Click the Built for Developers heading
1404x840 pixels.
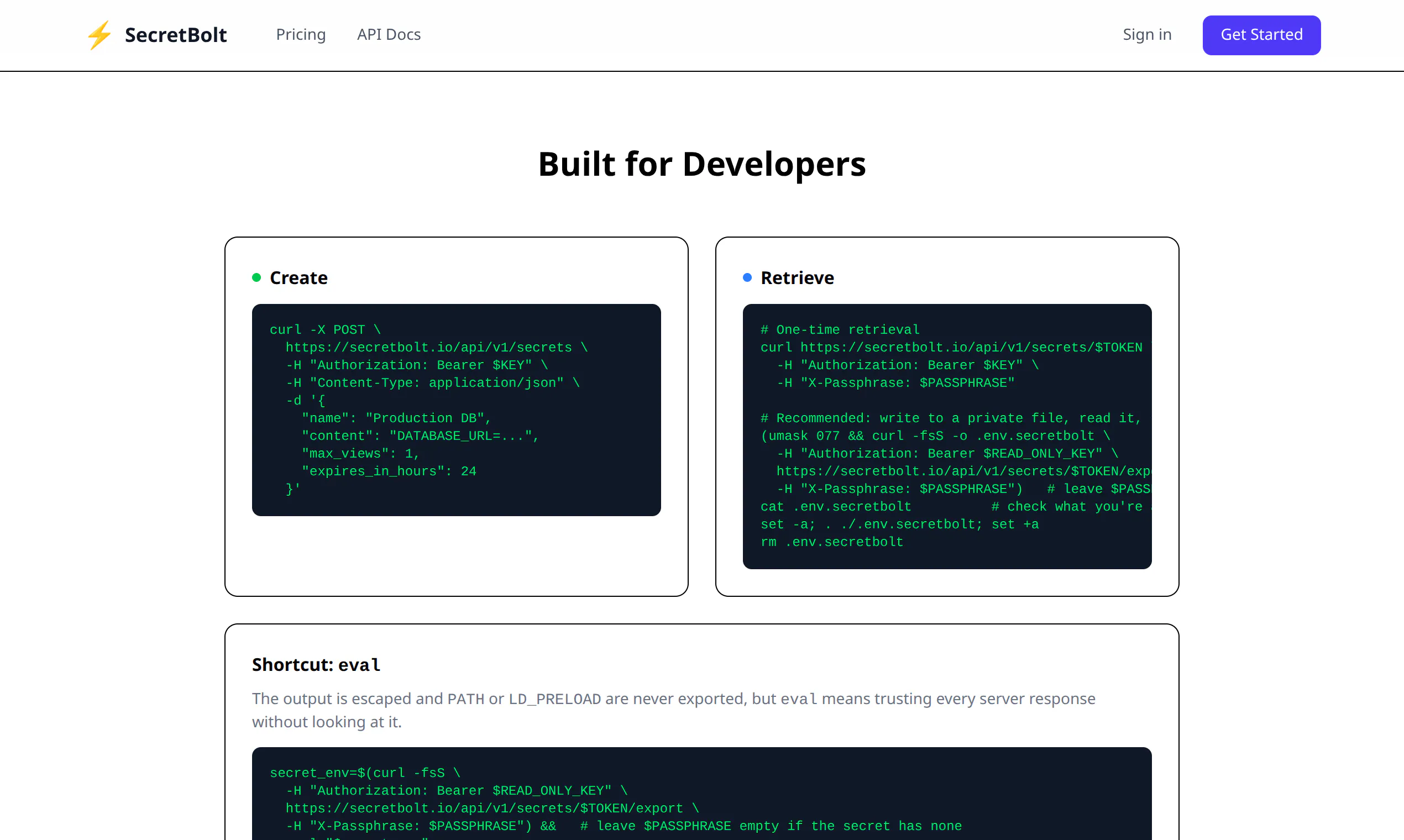(x=702, y=164)
